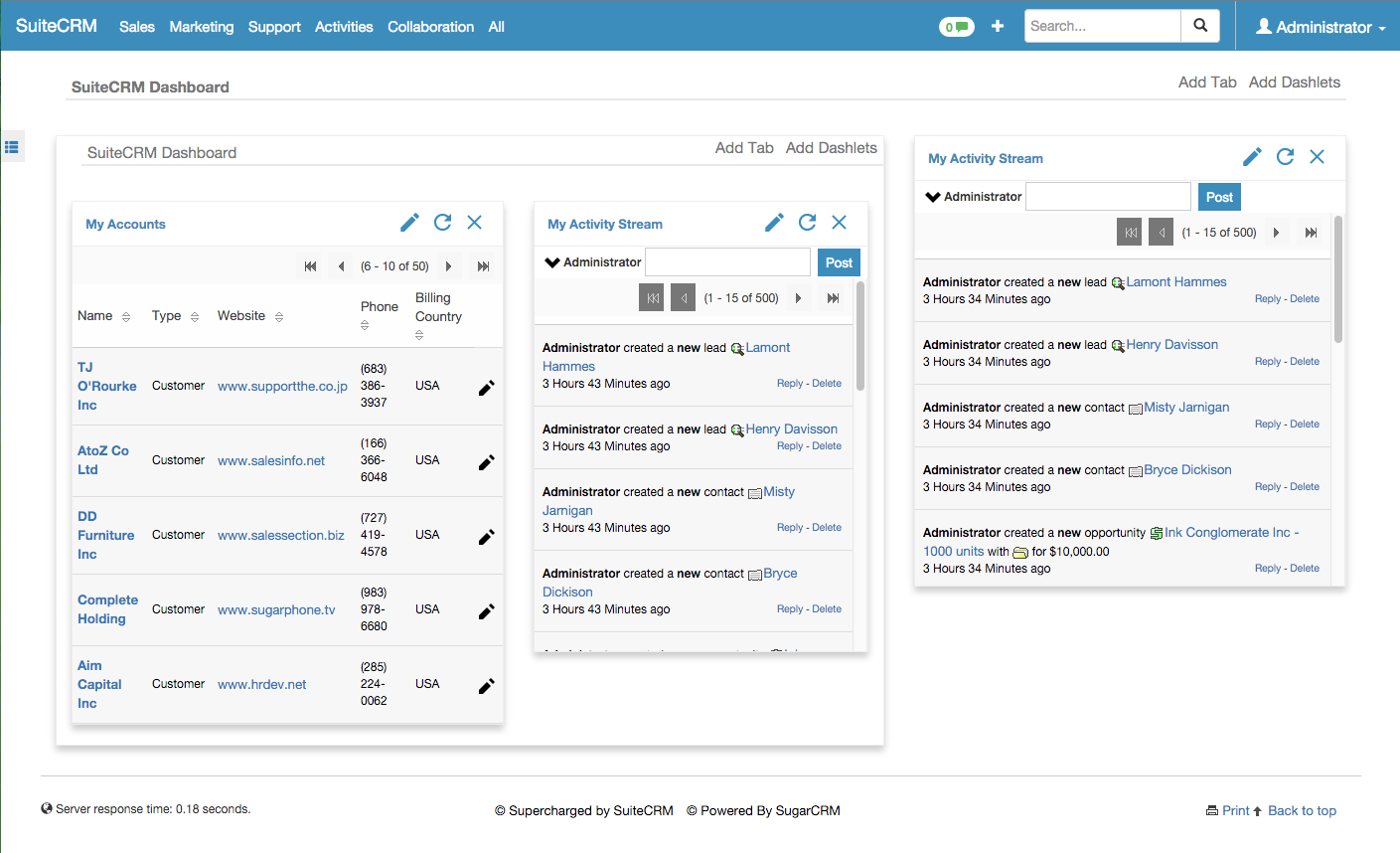The width and height of the screenshot is (1400, 853).
Task: Close the right My Activity Stream dashlet
Action: tap(1318, 157)
